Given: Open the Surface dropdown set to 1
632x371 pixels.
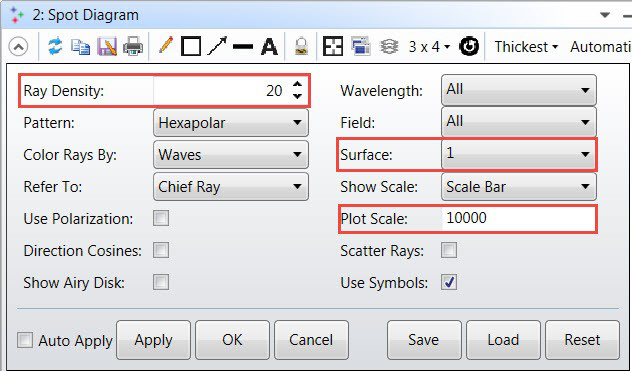Looking at the screenshot, I should pyautogui.click(x=518, y=154).
